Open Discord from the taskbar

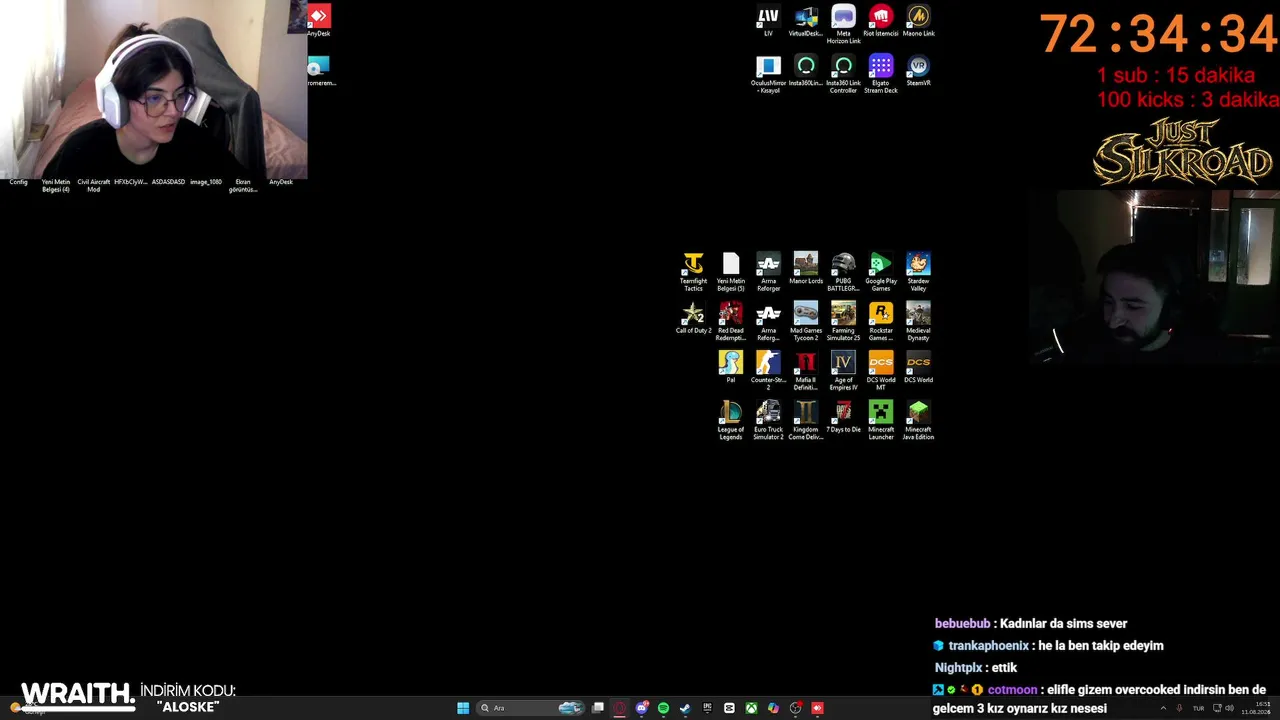tap(642, 708)
